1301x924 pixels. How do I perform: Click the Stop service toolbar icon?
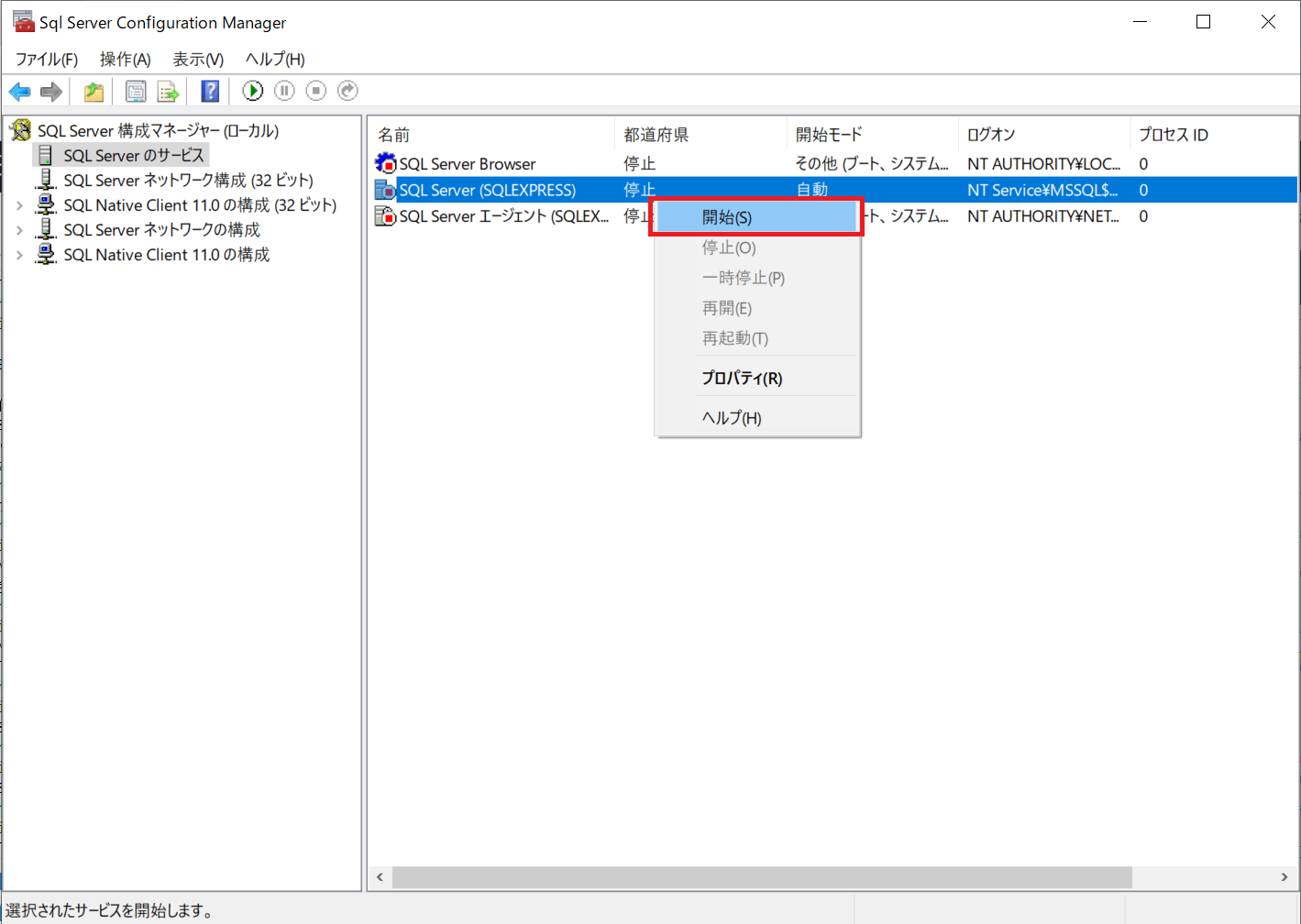(x=316, y=91)
